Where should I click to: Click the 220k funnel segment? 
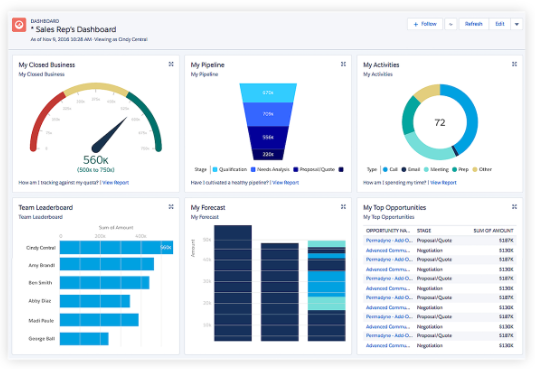(268, 154)
